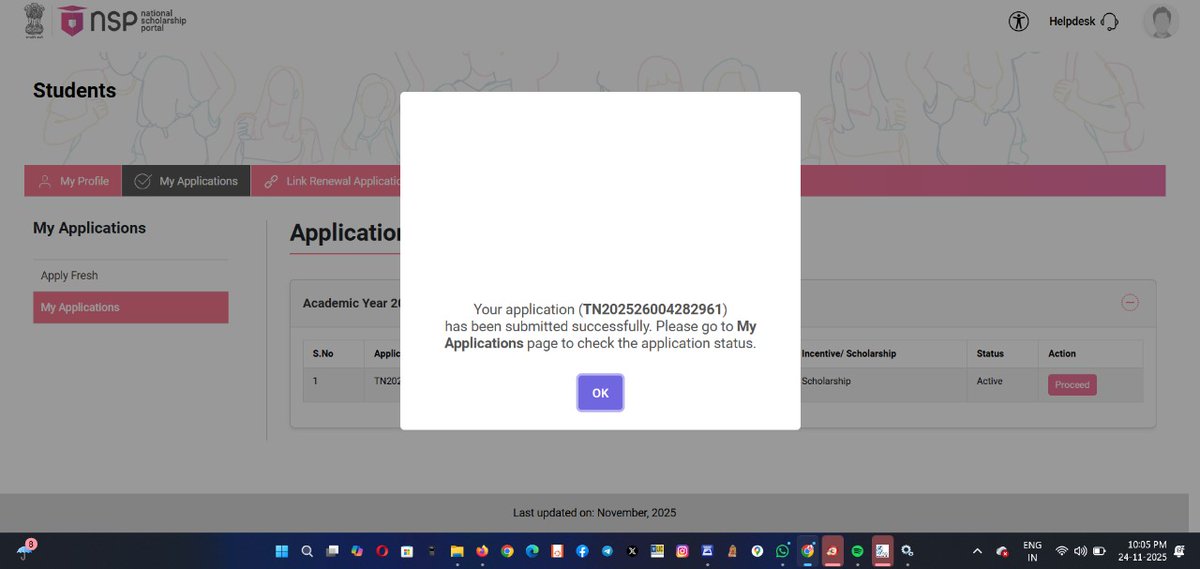Screen dimensions: 1200x569
Task: Select My Applications in the left sidebar
Action: (130, 307)
